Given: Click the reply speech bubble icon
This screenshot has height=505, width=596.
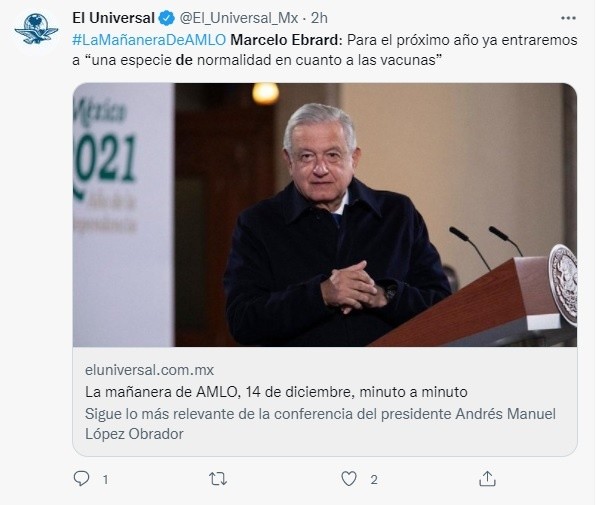Looking at the screenshot, I should (x=81, y=478).
